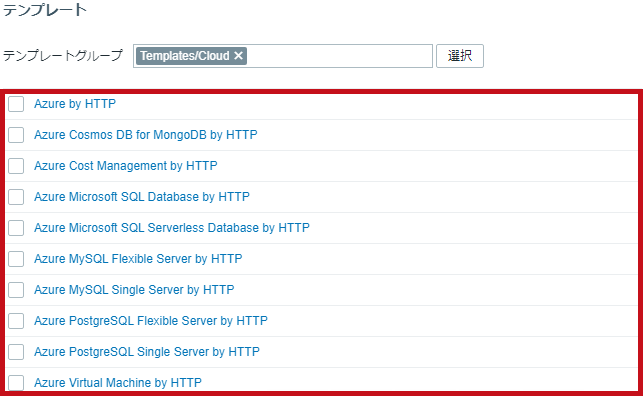Open Azure Microsoft SQL Database by HTTP

[x=142, y=197]
